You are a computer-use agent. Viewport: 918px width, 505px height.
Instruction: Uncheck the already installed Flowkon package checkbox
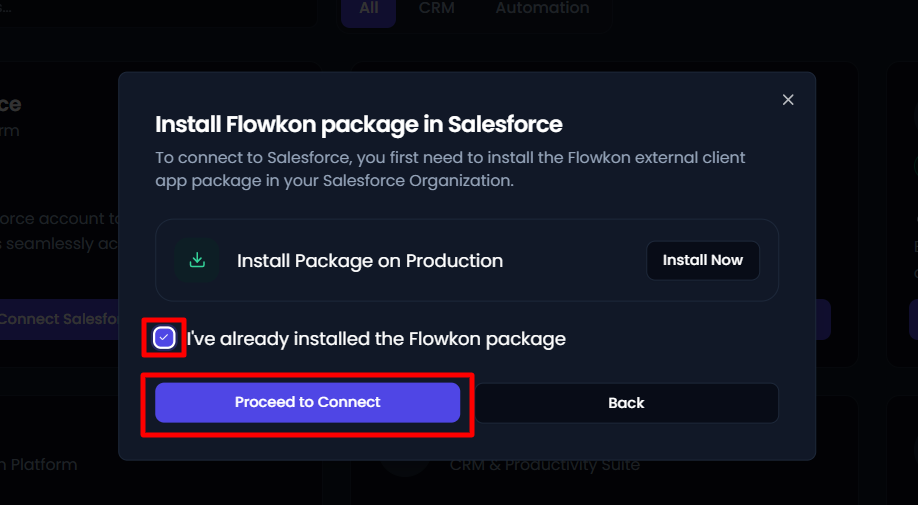164,338
